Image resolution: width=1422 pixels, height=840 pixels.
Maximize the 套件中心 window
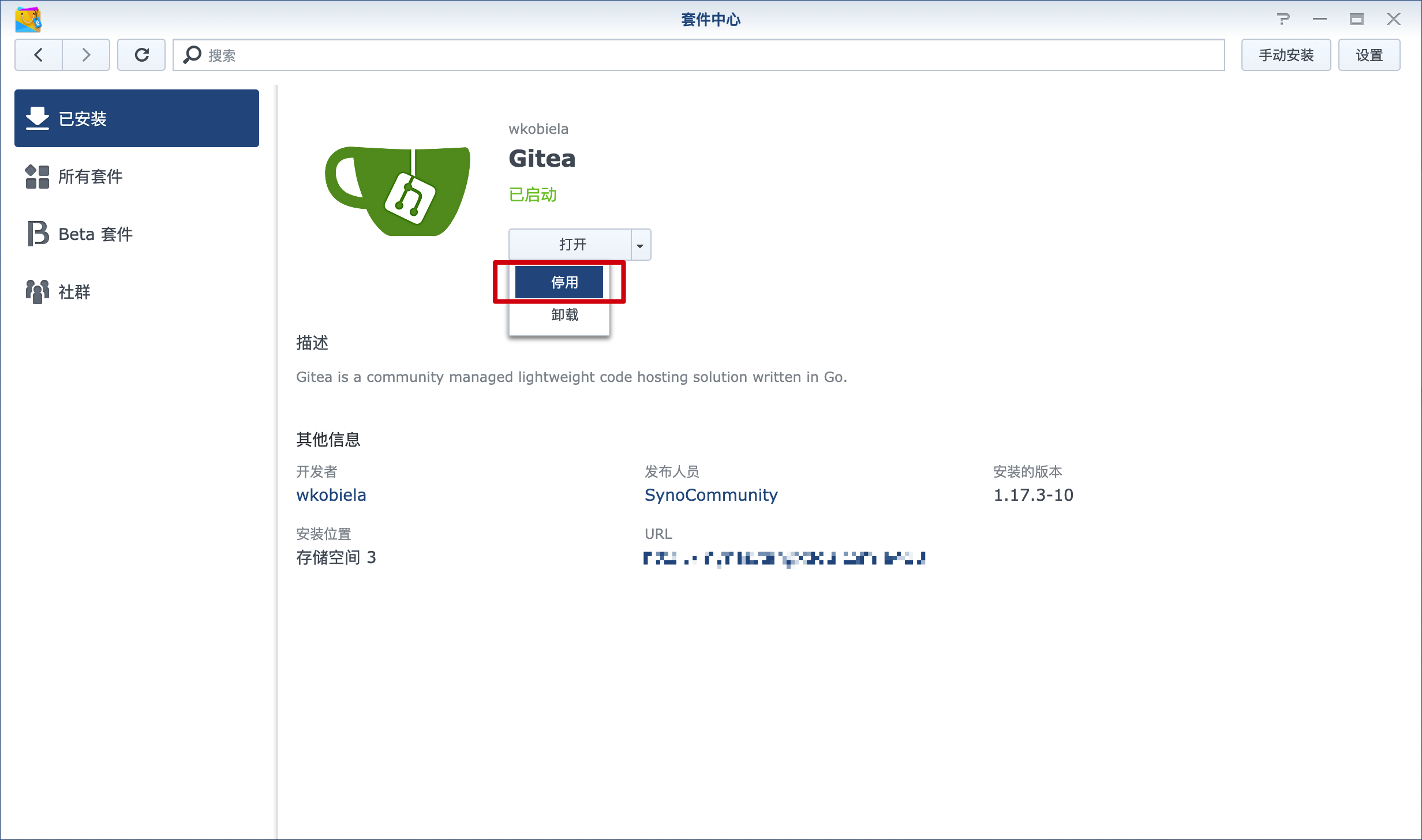coord(1357,20)
